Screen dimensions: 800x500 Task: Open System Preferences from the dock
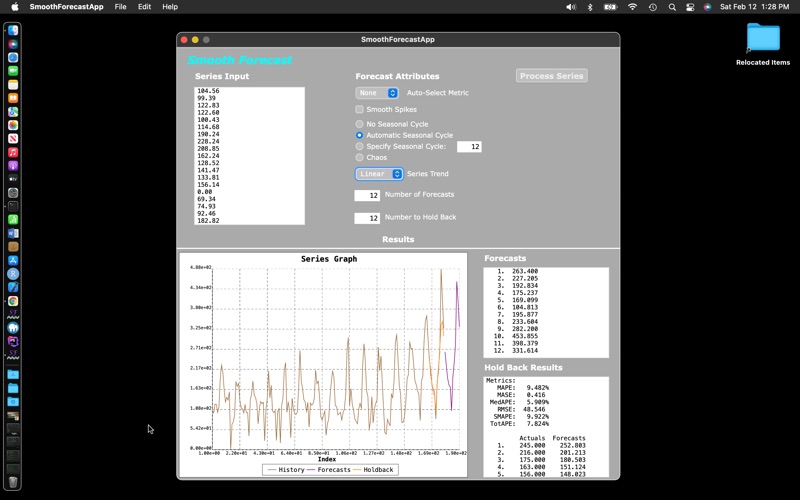point(13,193)
